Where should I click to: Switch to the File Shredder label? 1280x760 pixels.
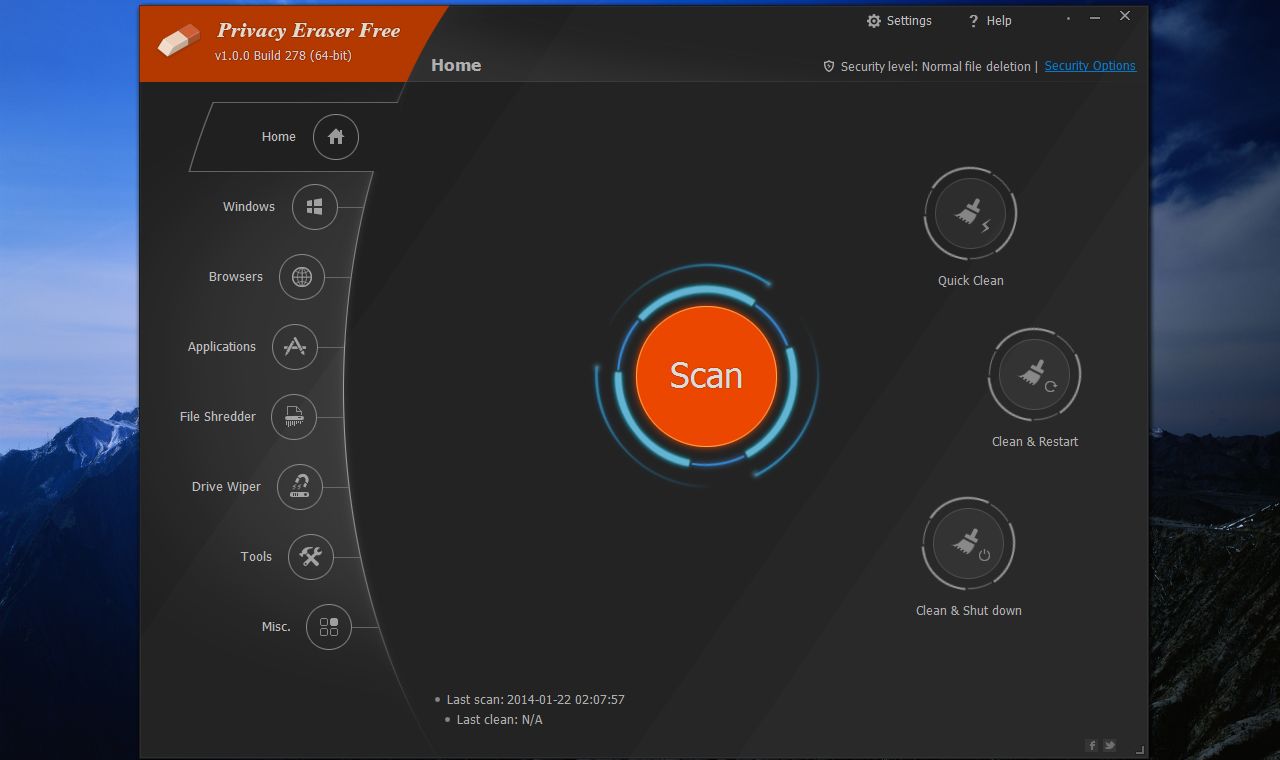pyautogui.click(x=218, y=417)
